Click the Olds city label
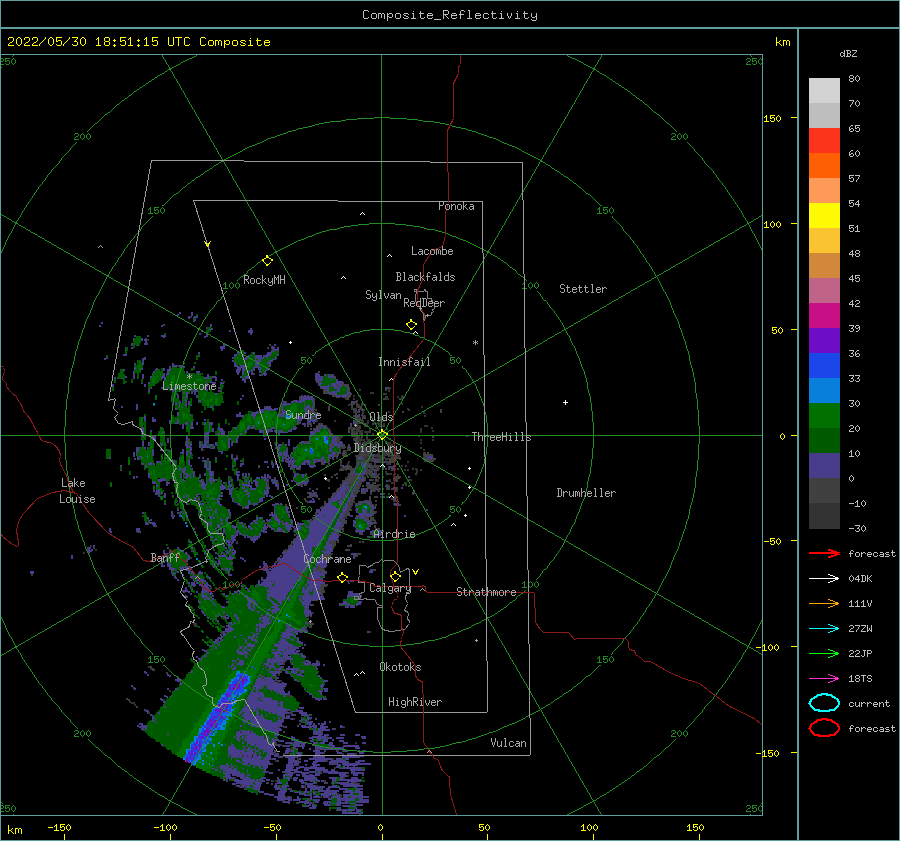Image resolution: width=900 pixels, height=841 pixels. click(381, 417)
